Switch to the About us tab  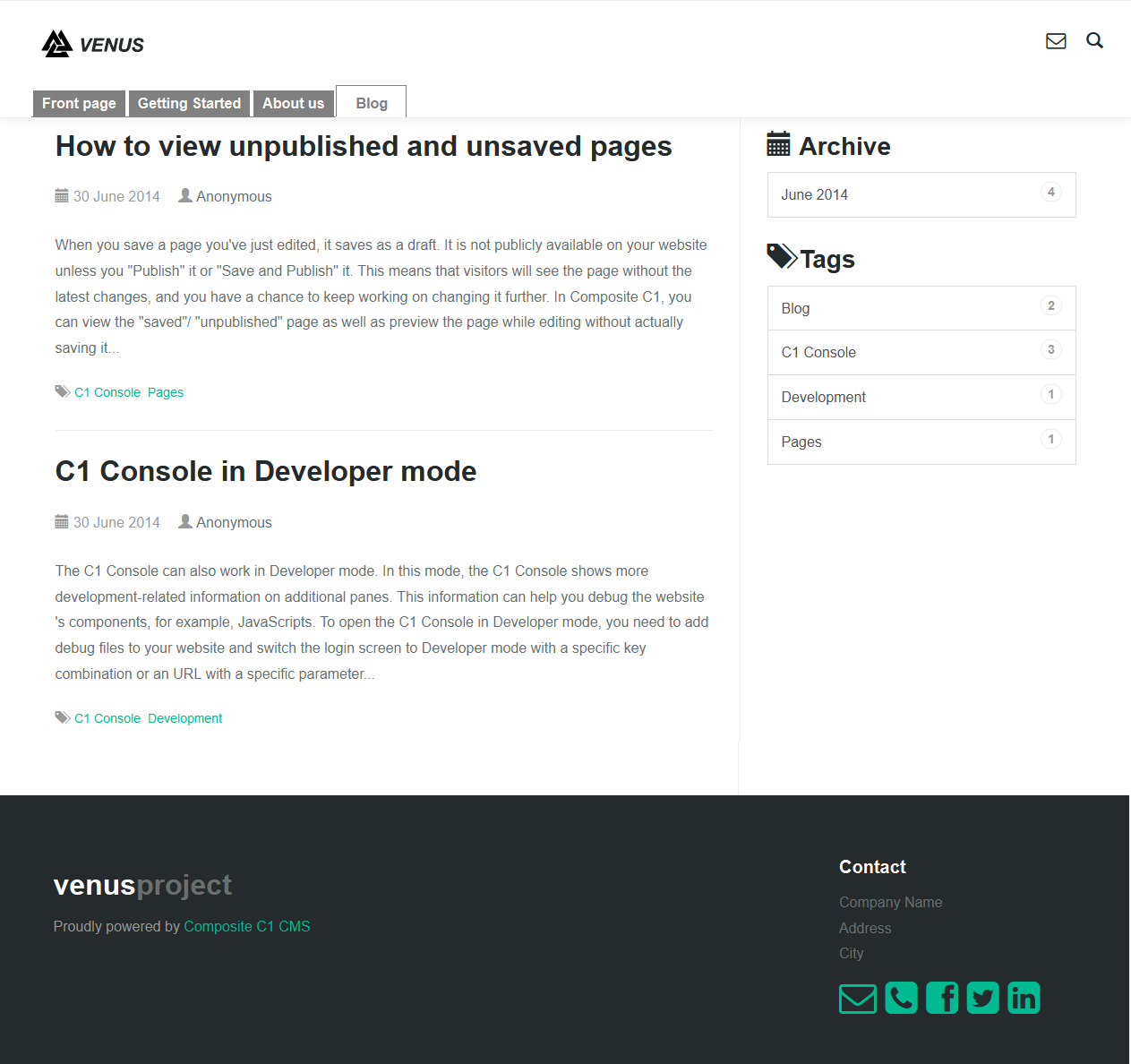(293, 104)
